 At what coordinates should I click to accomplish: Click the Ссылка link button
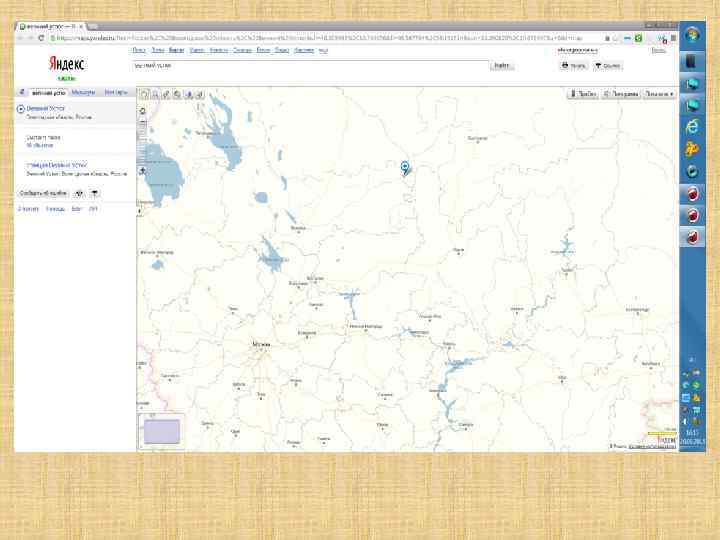click(x=608, y=66)
